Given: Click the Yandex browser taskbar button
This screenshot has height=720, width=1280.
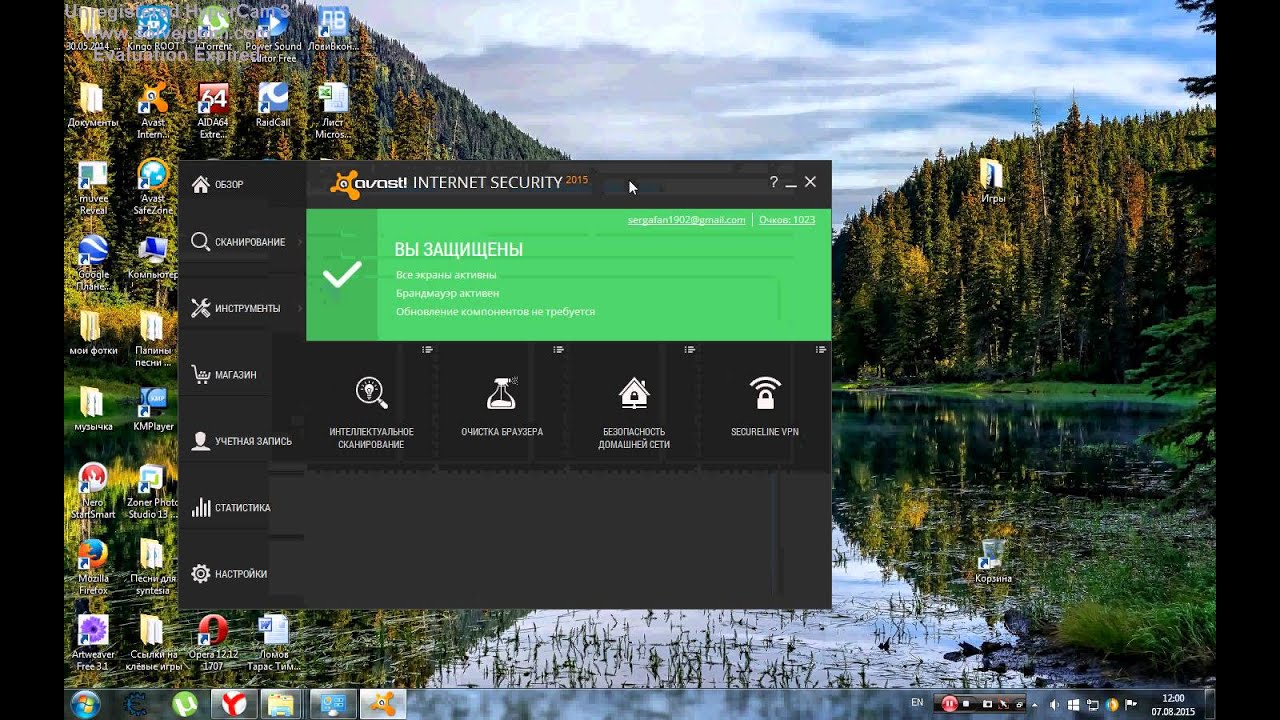Looking at the screenshot, I should coord(234,704).
